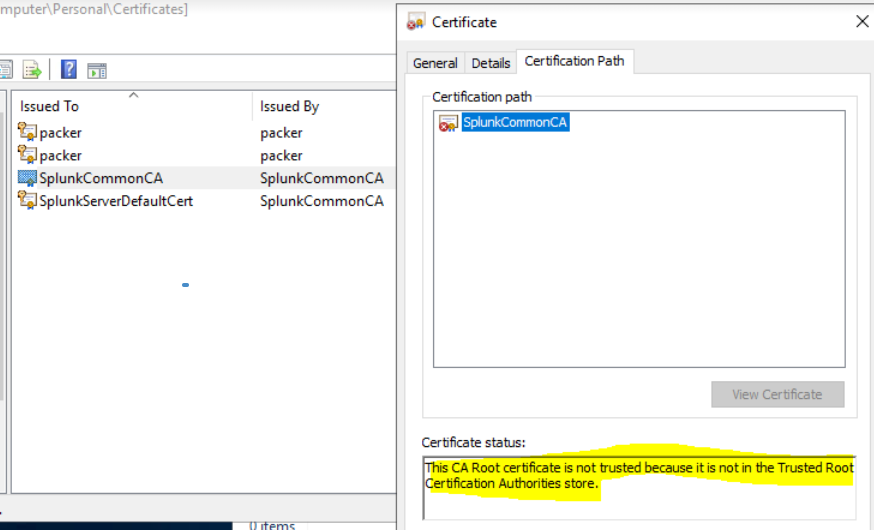Click the SplunkCommonCA certificate icon in list
Image resolution: width=874 pixels, height=530 pixels.
(x=27, y=178)
